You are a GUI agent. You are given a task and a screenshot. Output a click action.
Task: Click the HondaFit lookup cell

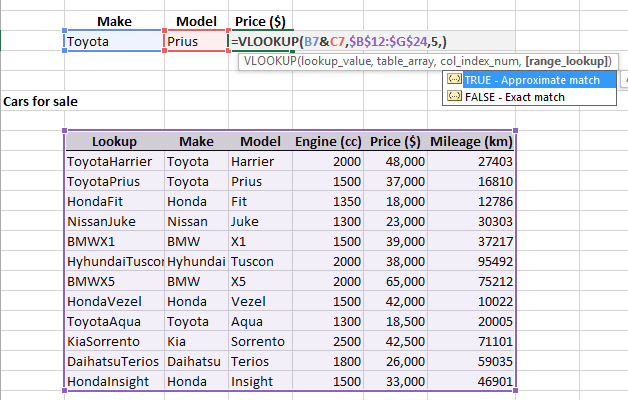coord(114,201)
